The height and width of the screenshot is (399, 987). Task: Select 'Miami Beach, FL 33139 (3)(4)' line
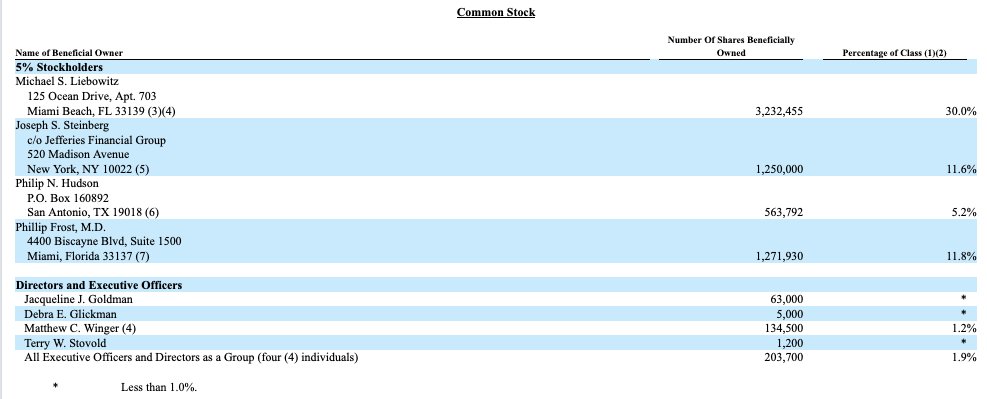point(101,111)
